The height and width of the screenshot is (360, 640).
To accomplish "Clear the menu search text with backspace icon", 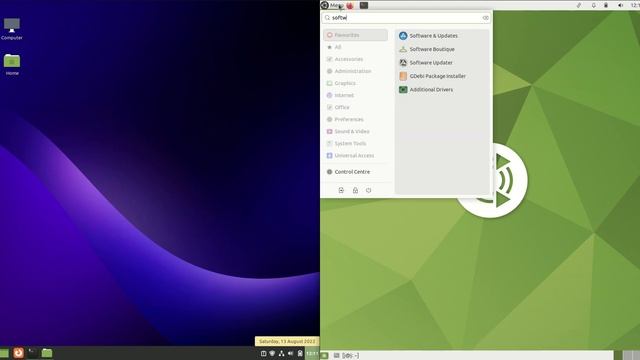I will point(485,18).
